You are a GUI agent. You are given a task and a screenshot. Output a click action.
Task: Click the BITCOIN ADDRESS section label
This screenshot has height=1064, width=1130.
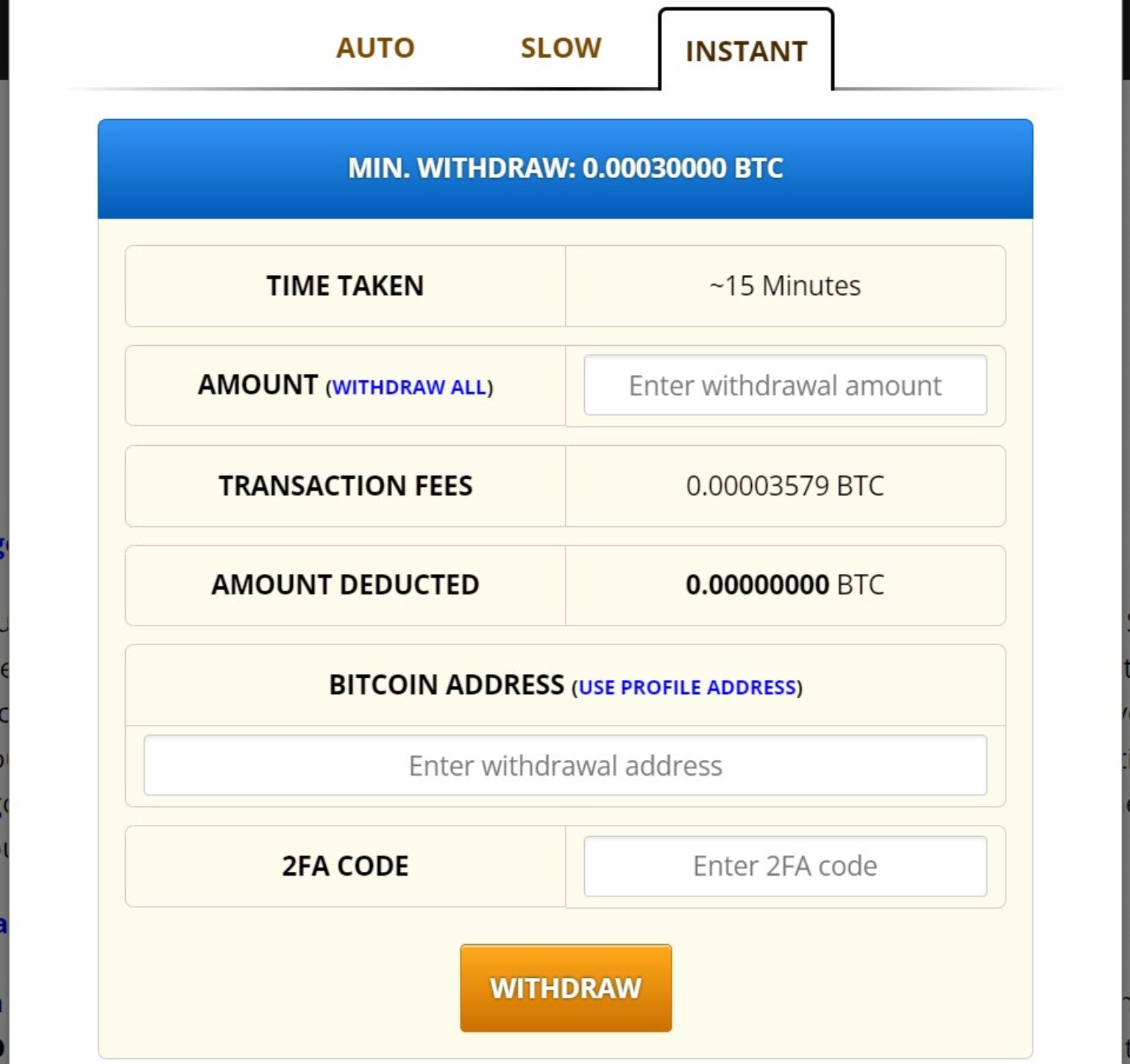point(445,685)
